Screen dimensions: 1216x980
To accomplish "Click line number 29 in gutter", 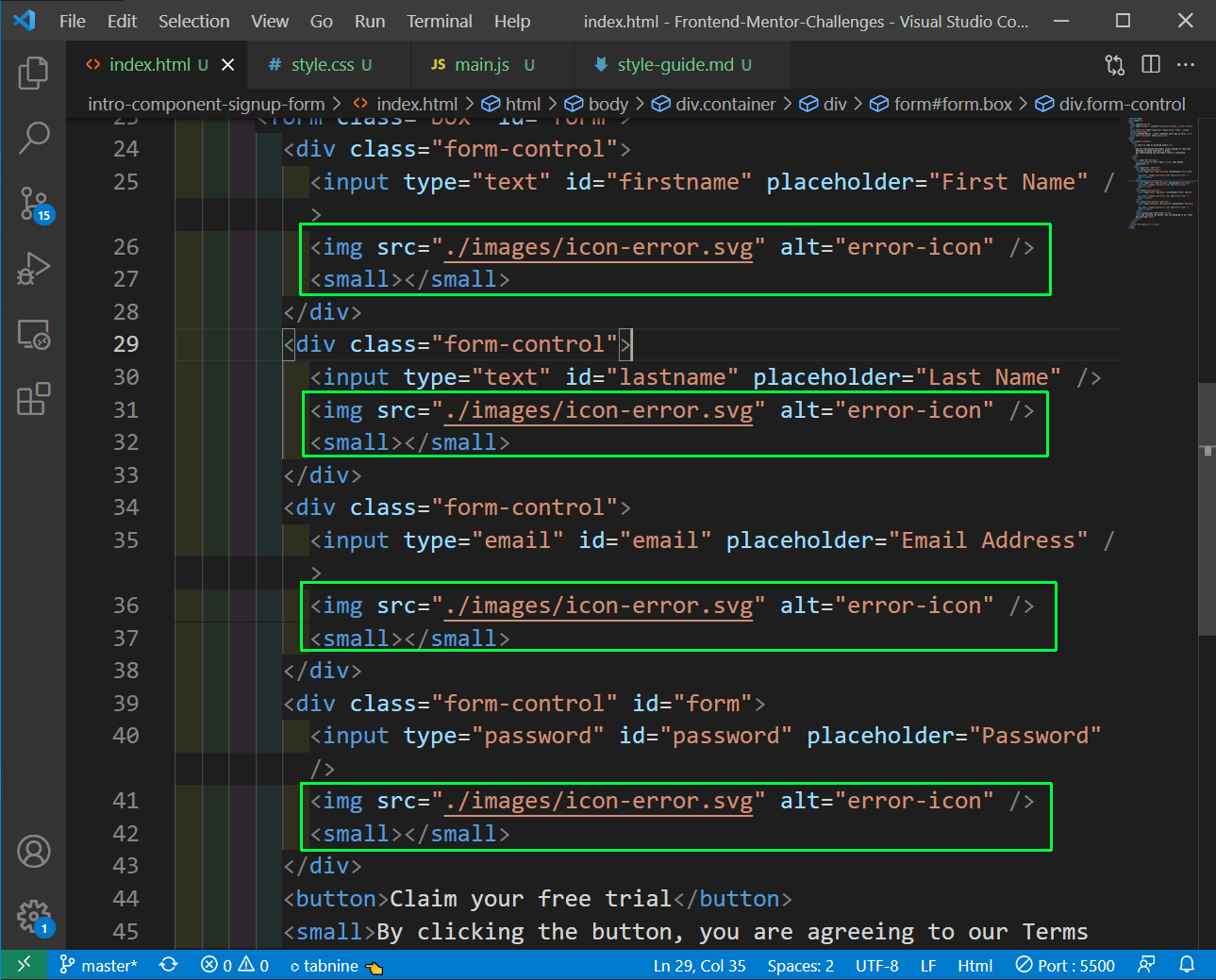I will 125,344.
